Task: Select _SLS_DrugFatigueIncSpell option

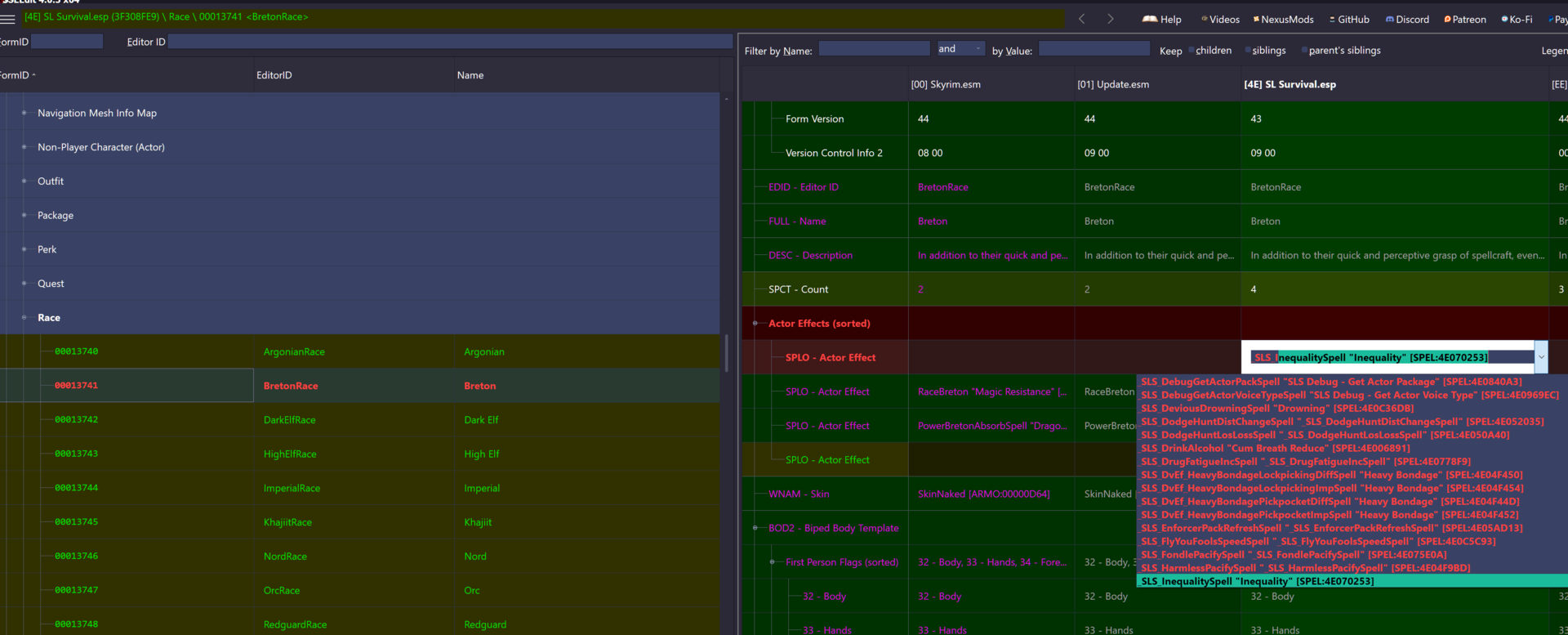Action: tap(1352, 462)
